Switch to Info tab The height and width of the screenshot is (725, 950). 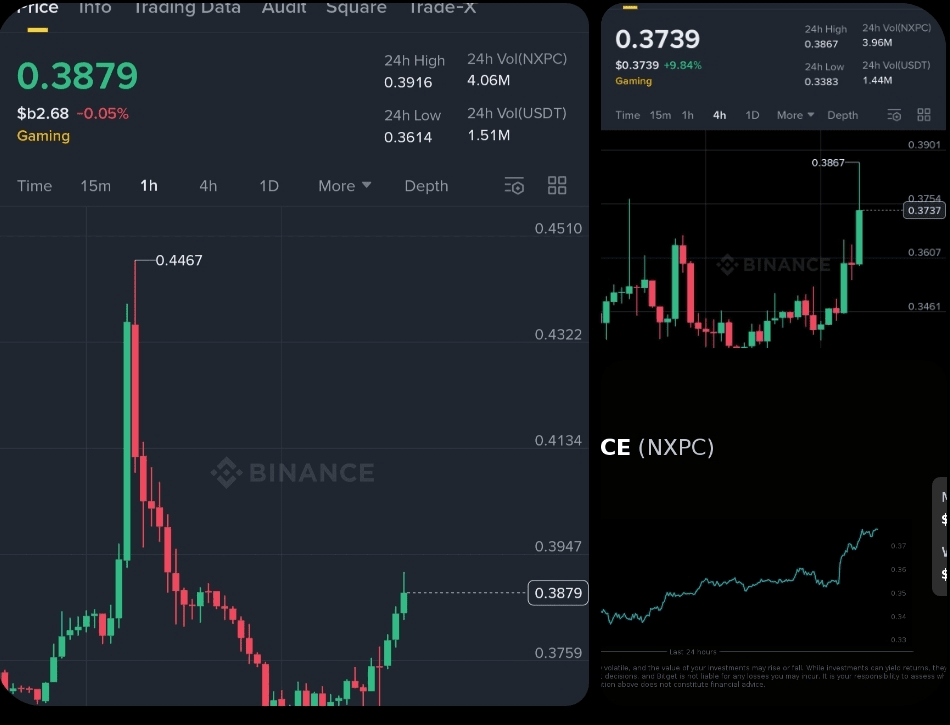pos(95,8)
